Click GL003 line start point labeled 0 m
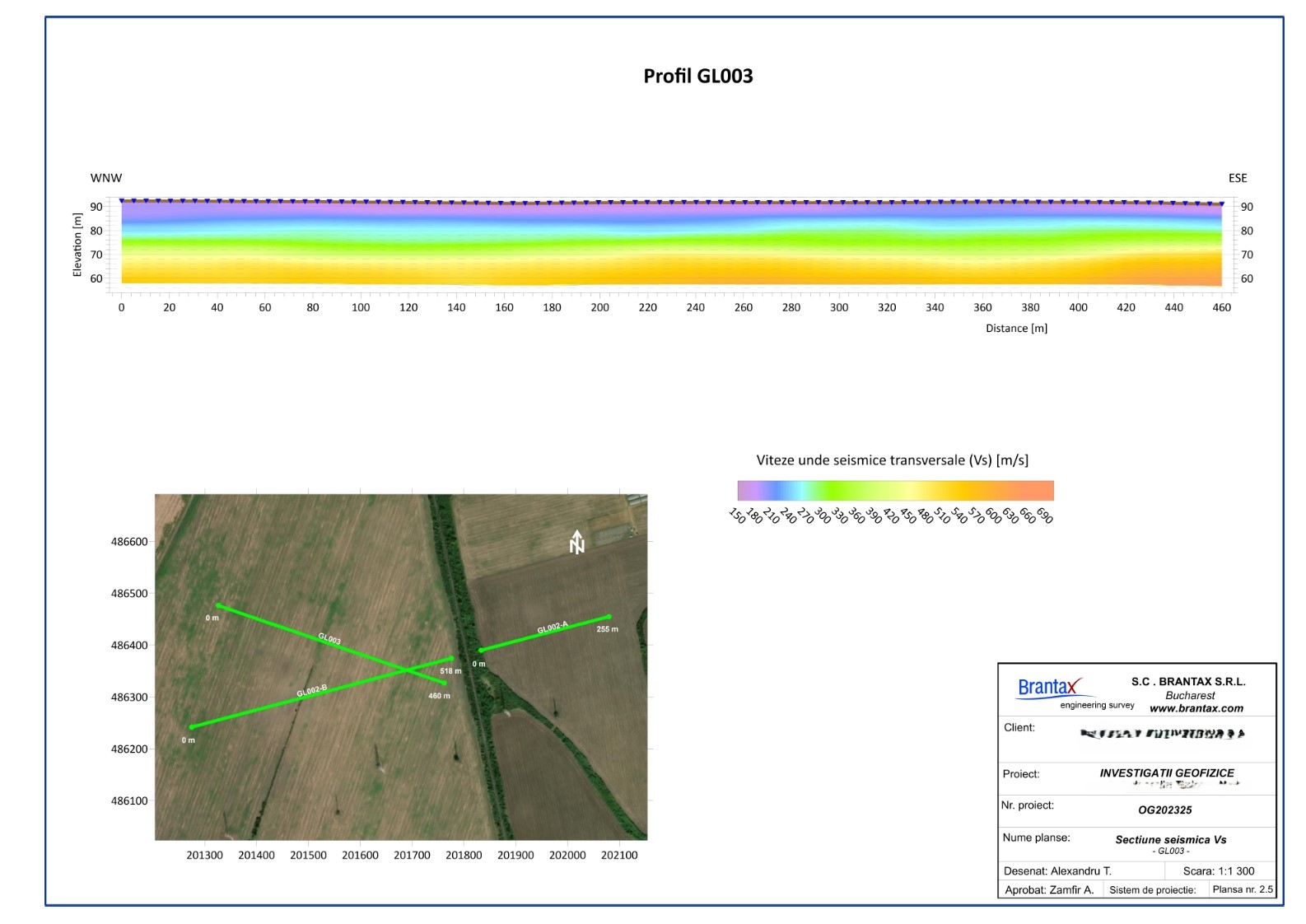This screenshot has height=924, width=1306. tap(218, 605)
